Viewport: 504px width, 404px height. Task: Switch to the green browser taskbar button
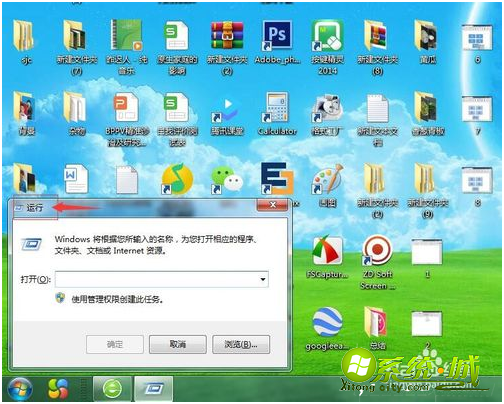click(112, 388)
